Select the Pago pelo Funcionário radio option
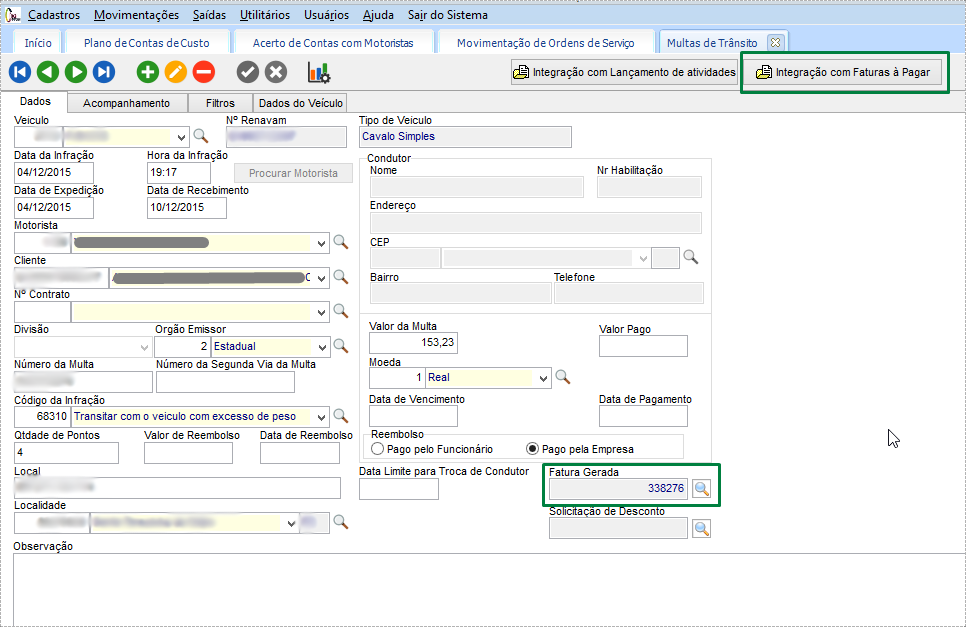 coord(378,449)
